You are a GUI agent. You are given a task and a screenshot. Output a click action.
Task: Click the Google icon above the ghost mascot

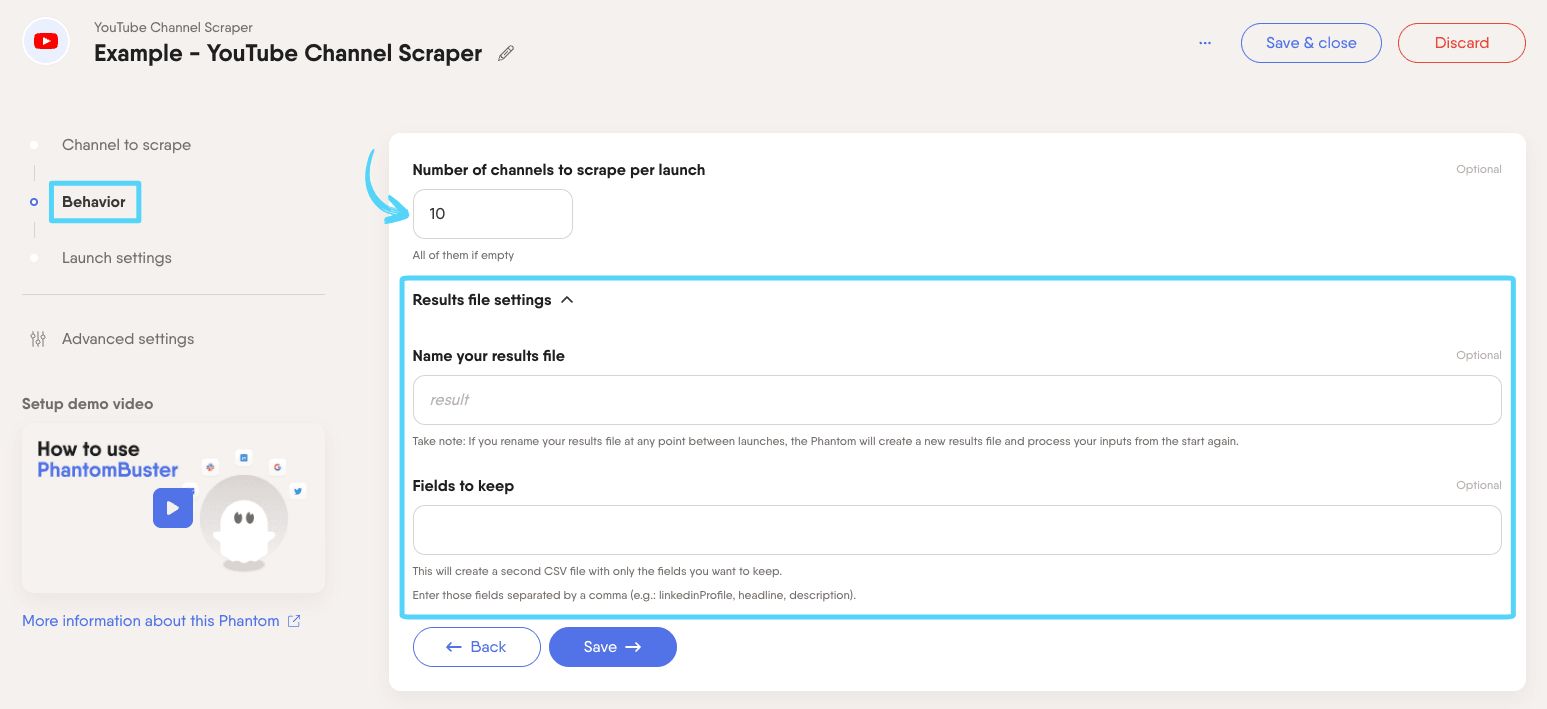coord(277,467)
